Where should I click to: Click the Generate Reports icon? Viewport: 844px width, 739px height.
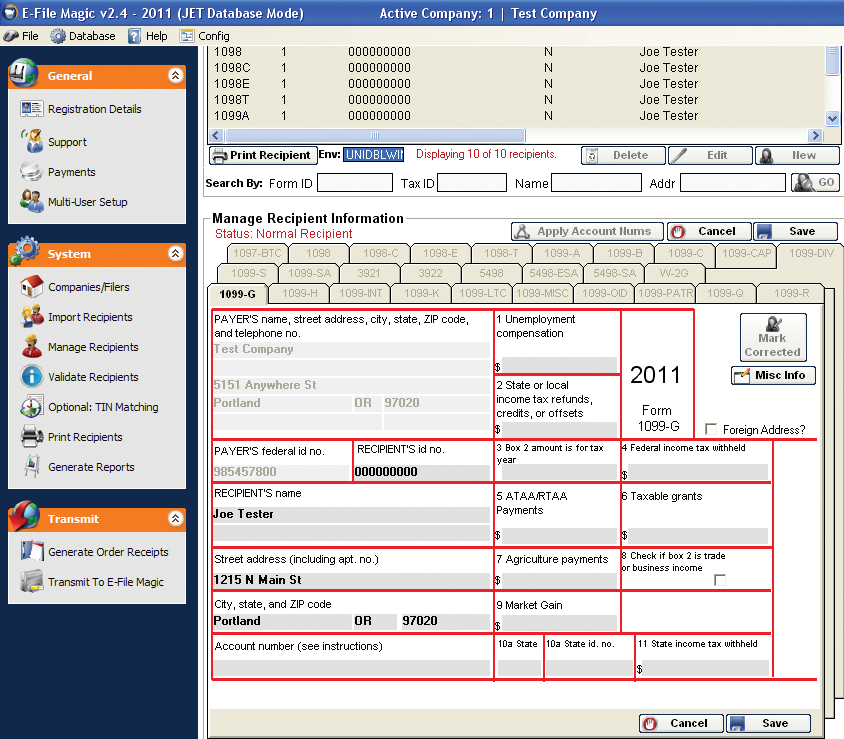[31, 467]
